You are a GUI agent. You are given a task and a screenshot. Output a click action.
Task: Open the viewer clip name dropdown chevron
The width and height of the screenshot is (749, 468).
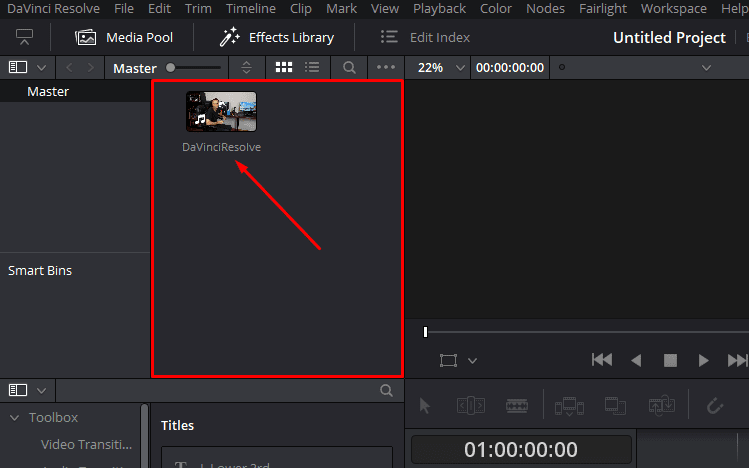(x=706, y=68)
